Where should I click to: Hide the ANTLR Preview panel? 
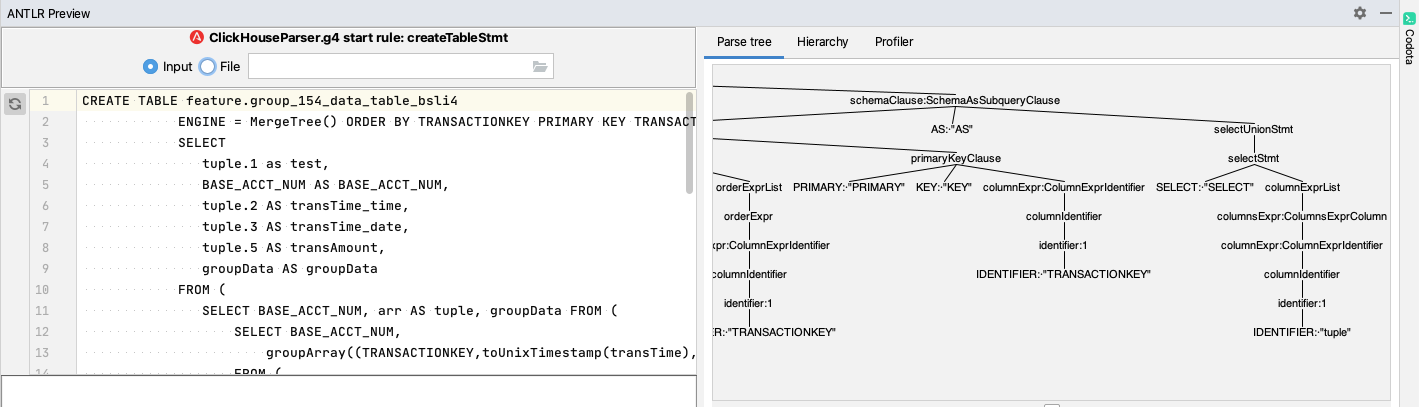[x=1385, y=13]
